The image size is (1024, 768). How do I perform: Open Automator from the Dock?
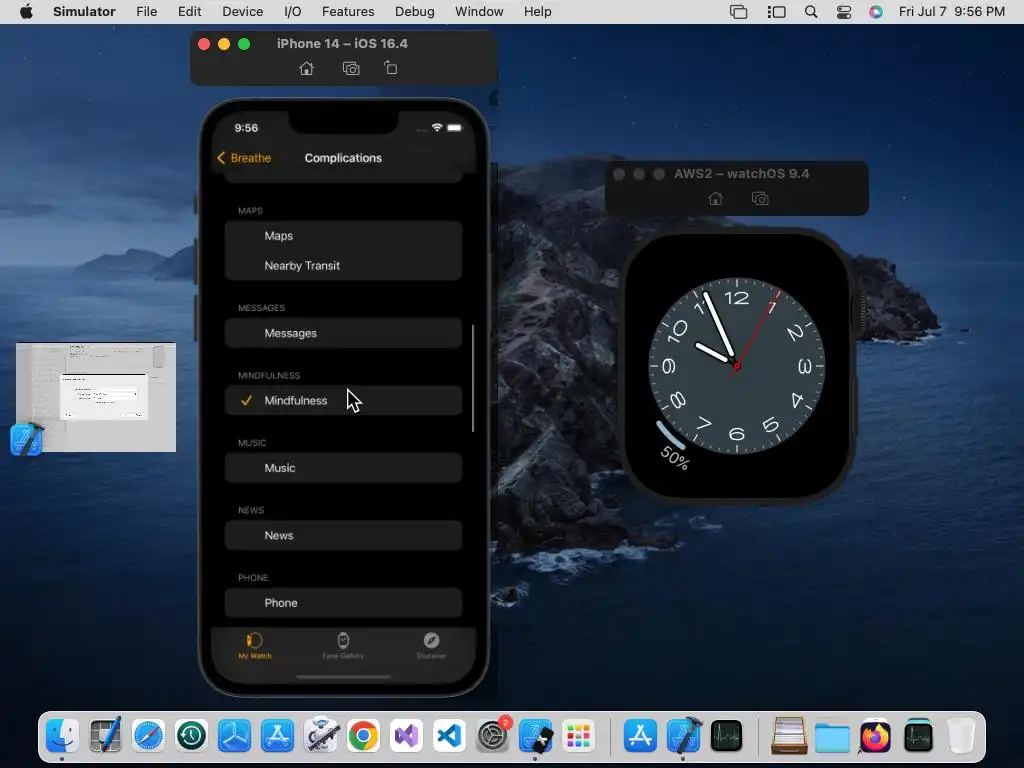321,736
